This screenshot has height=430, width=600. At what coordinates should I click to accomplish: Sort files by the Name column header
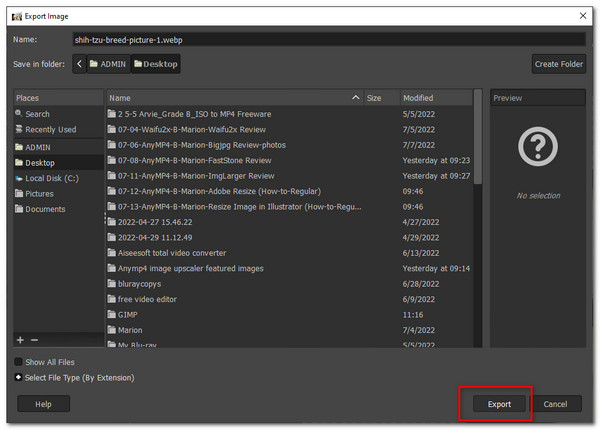click(x=230, y=98)
